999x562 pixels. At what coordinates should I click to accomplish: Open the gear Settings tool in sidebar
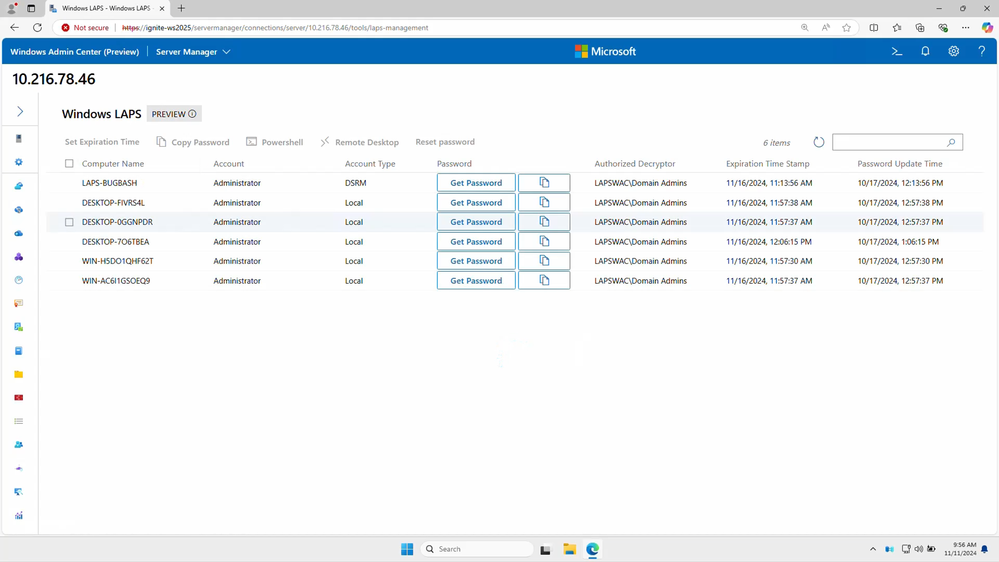tap(18, 162)
